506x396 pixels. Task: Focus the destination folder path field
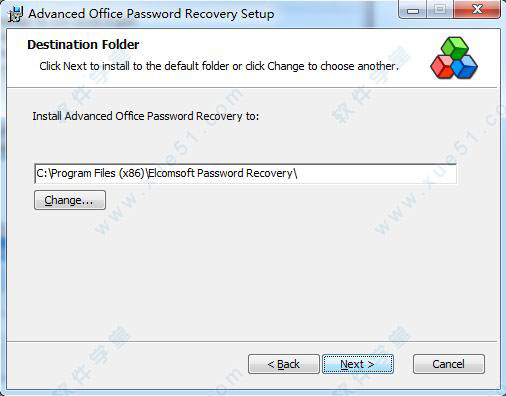(245, 174)
